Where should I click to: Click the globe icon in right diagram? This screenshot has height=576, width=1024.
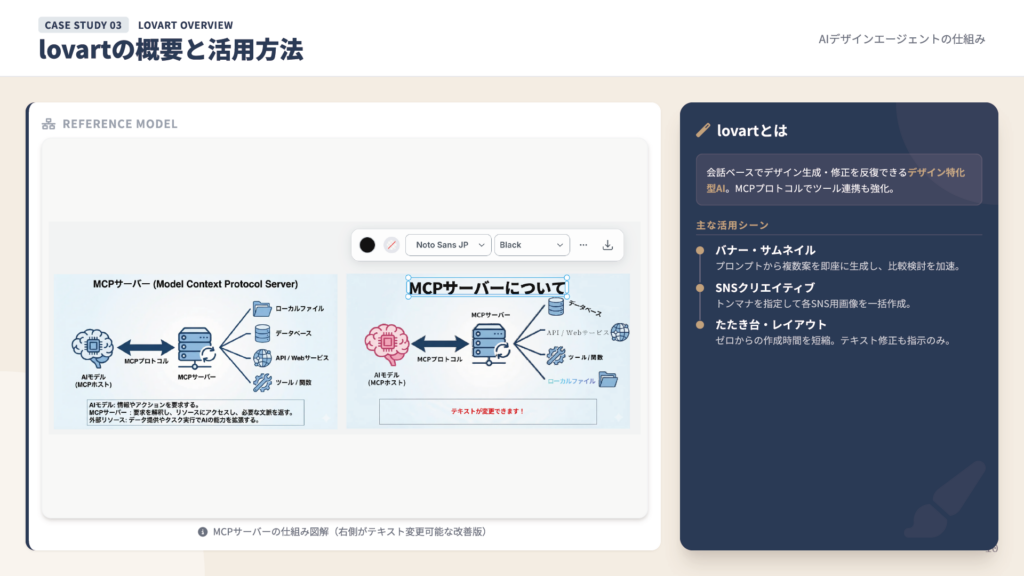click(620, 332)
